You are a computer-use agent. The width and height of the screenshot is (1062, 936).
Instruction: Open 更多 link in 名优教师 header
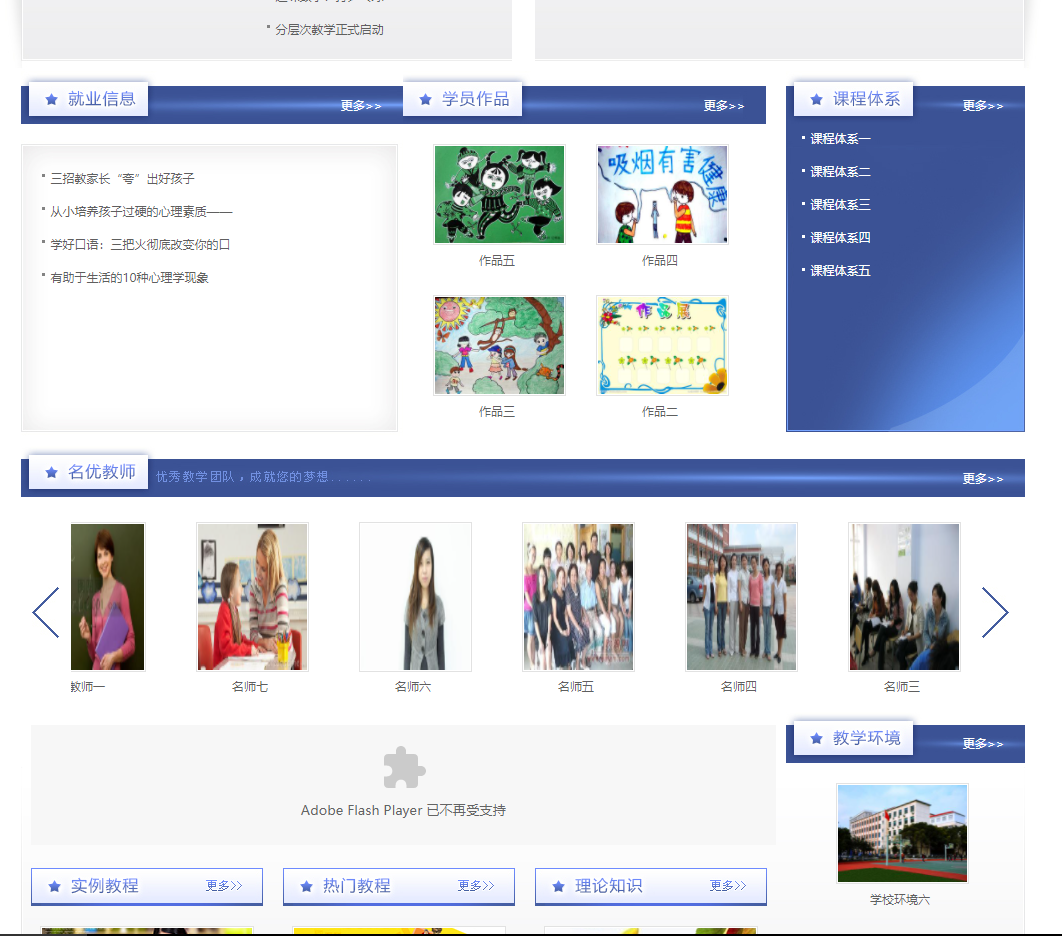click(983, 479)
